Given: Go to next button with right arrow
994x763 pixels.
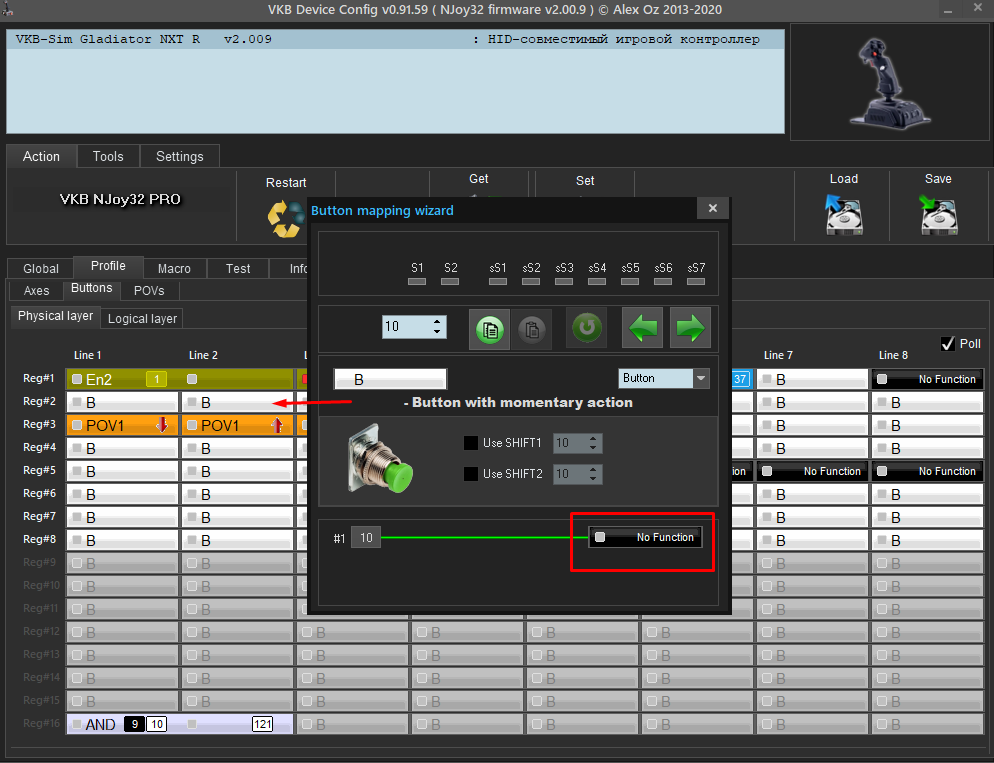Looking at the screenshot, I should click(x=690, y=328).
